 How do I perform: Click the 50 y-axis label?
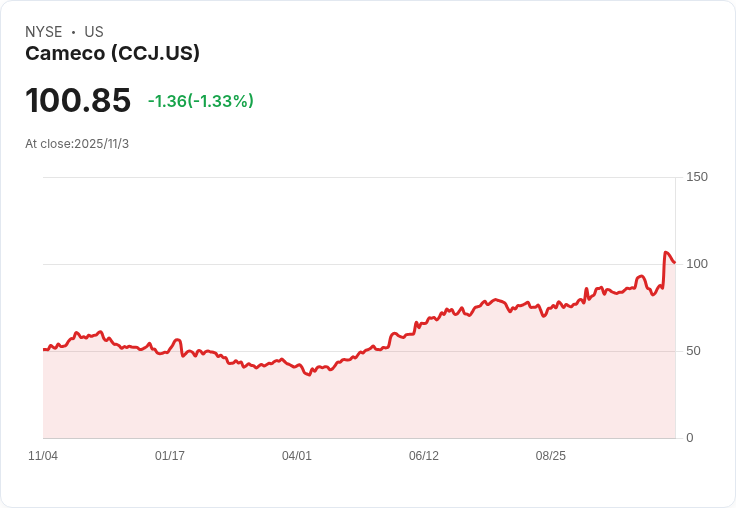click(x=694, y=351)
